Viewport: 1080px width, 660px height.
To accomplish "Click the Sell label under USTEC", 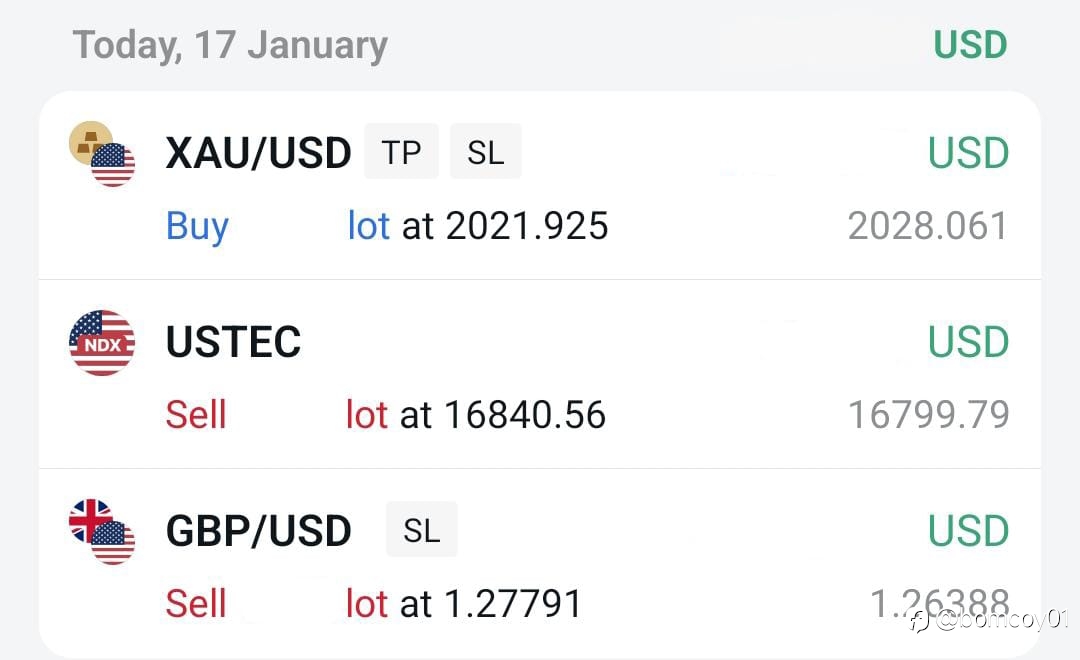I will pyautogui.click(x=196, y=415).
